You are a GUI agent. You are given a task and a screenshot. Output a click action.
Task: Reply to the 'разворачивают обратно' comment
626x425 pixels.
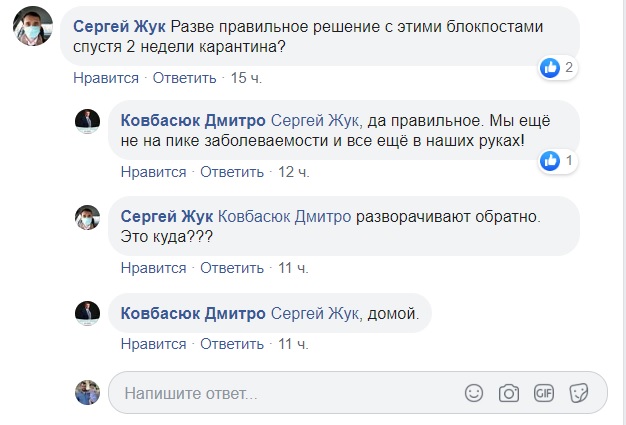[231, 268]
